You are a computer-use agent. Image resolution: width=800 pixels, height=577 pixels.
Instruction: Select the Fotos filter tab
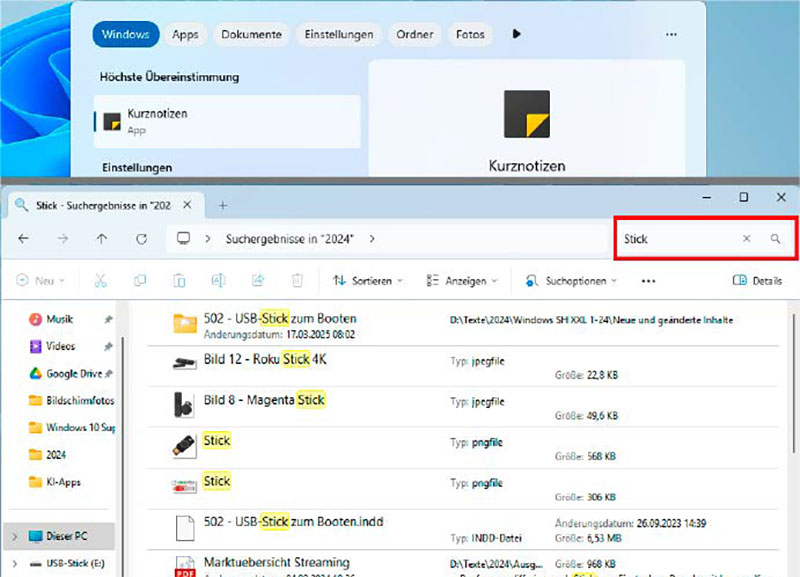[x=470, y=34]
